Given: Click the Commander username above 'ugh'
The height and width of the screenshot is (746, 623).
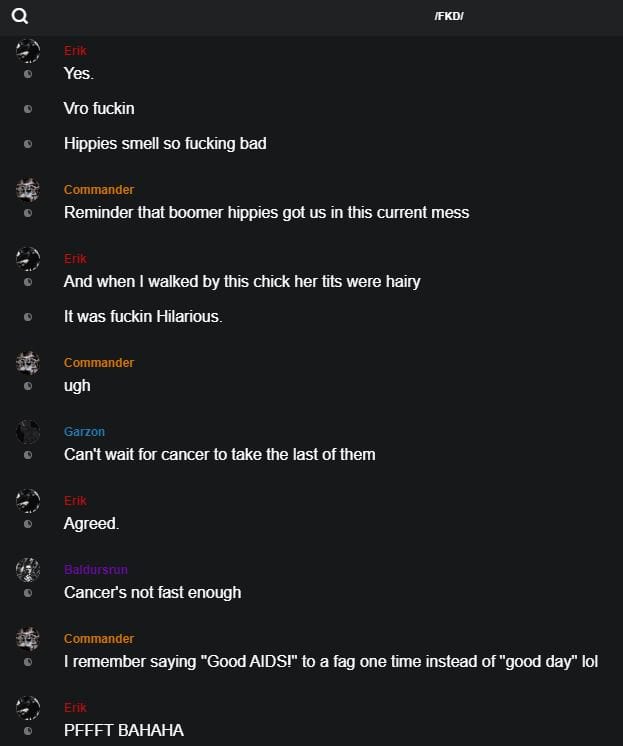Looking at the screenshot, I should pyautogui.click(x=98, y=363).
